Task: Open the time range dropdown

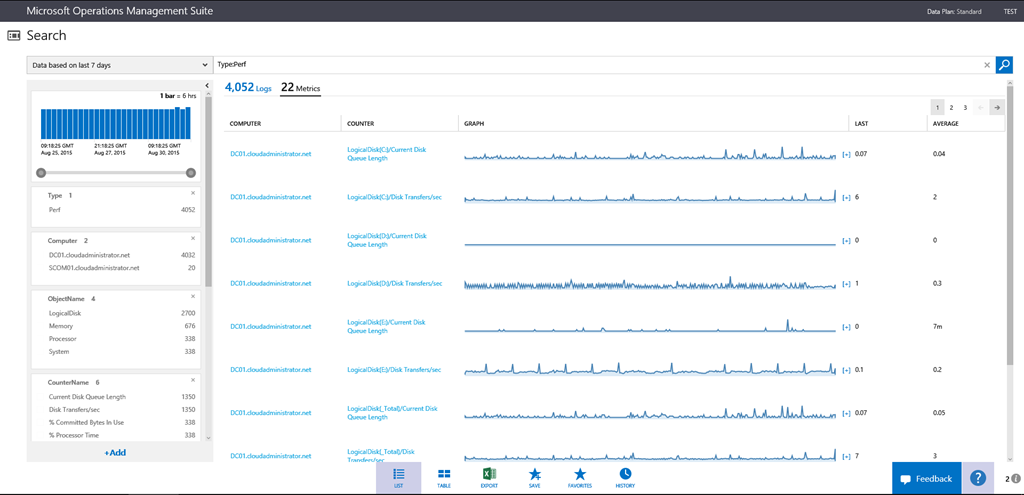Action: [119, 65]
